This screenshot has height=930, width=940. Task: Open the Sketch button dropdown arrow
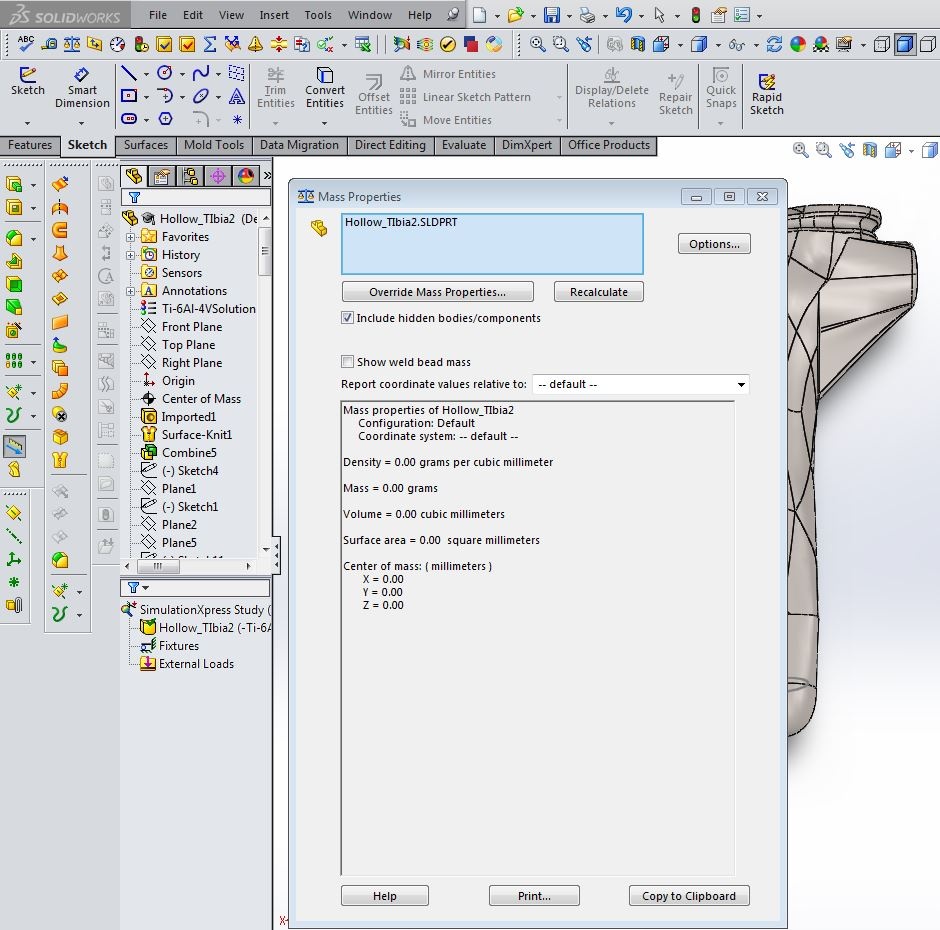[28, 123]
